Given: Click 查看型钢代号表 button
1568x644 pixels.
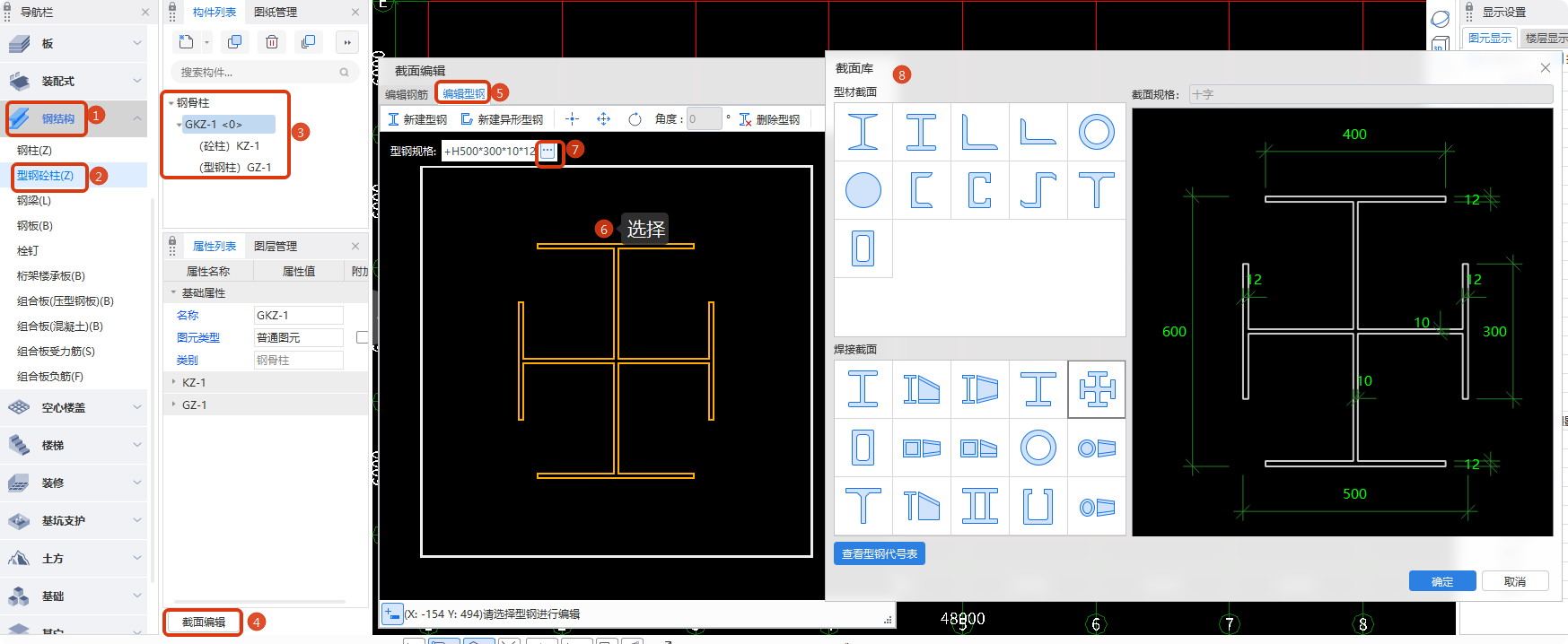Looking at the screenshot, I should [880, 553].
